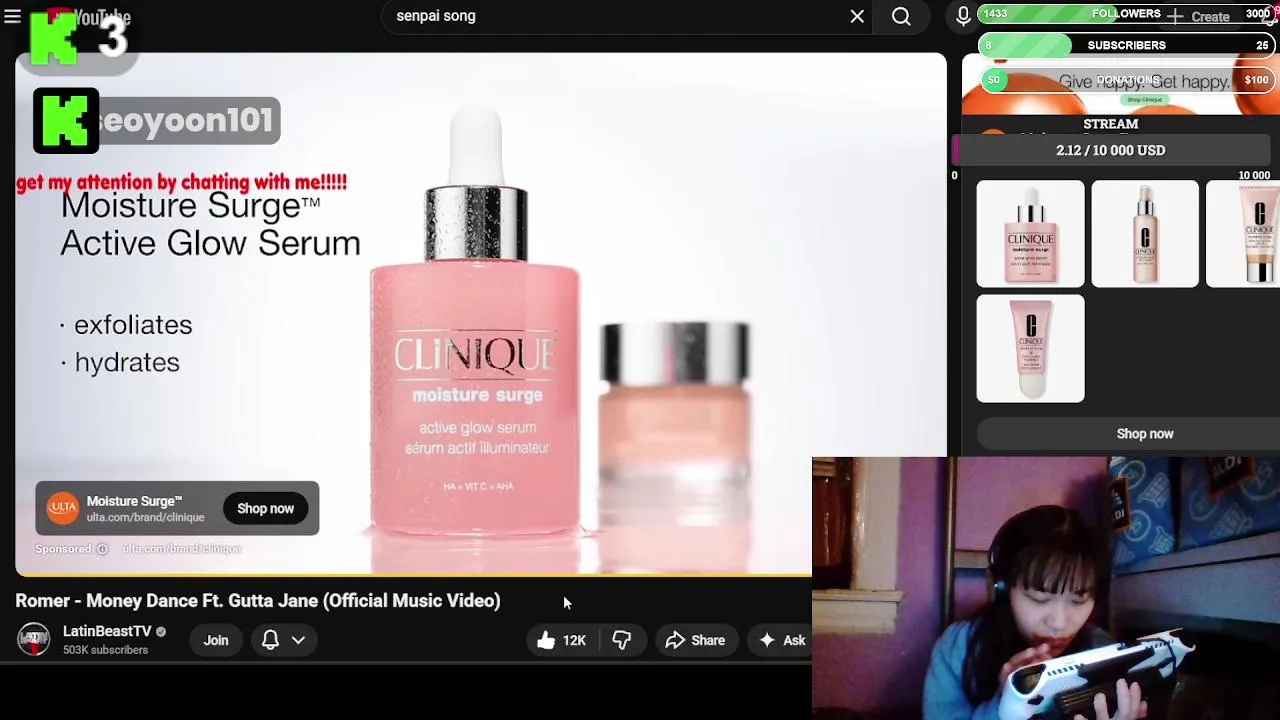Viewport: 1280px width, 720px height.
Task: Open the YouTube hamburger guide menu
Action: tap(12, 16)
